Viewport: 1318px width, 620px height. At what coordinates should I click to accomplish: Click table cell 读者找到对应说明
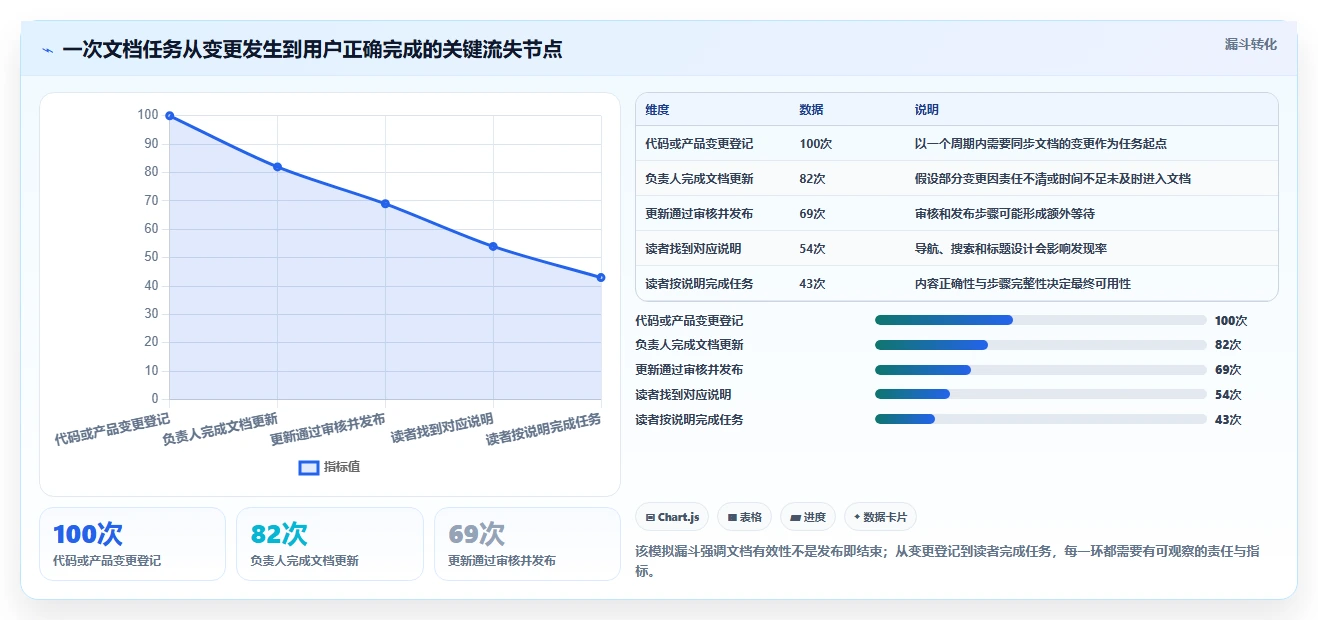pyautogui.click(x=693, y=249)
